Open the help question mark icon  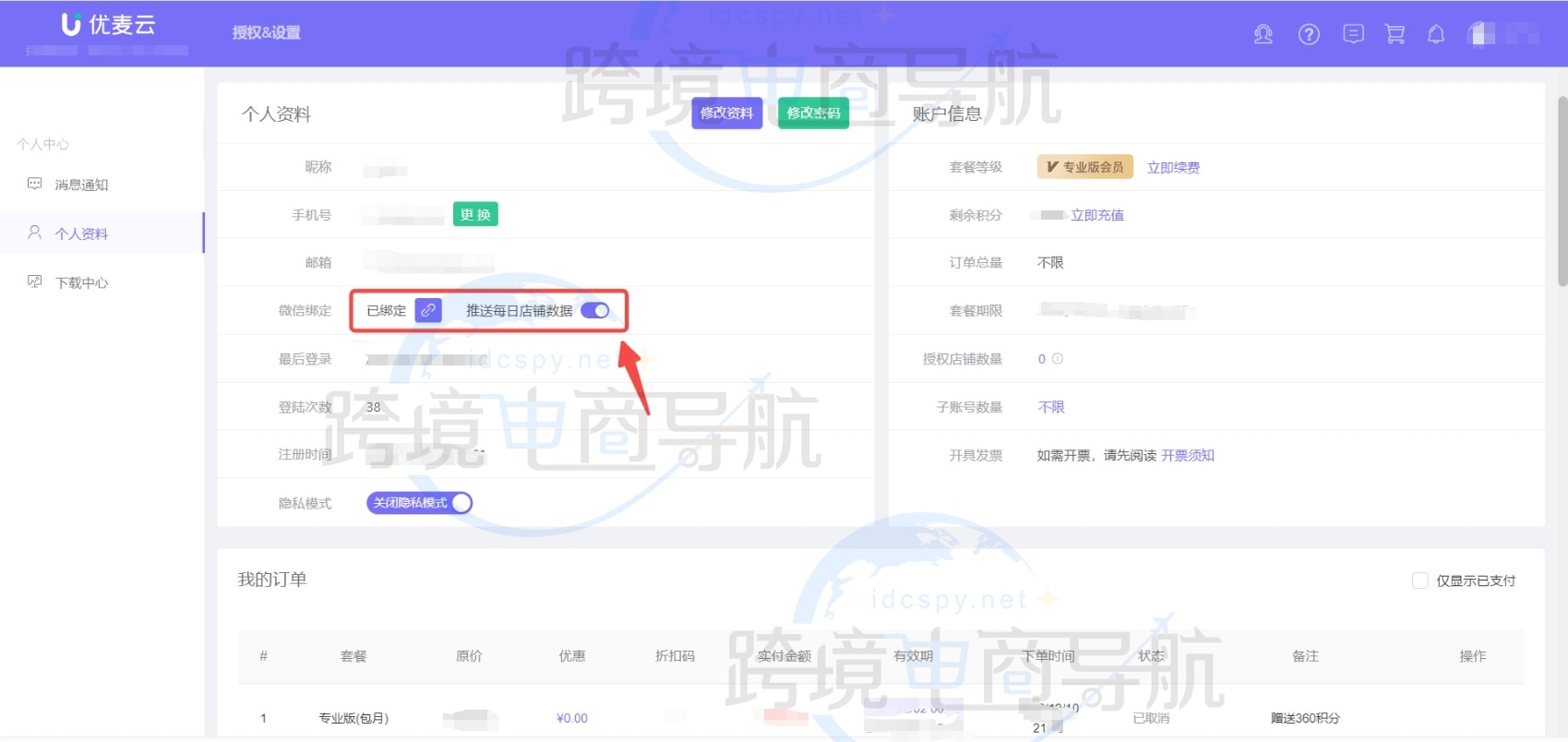tap(1309, 35)
